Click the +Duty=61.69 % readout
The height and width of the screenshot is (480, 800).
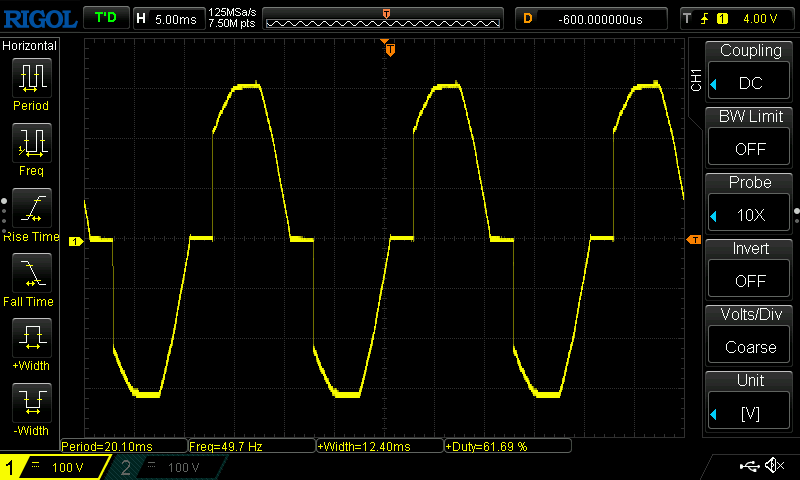click(508, 446)
